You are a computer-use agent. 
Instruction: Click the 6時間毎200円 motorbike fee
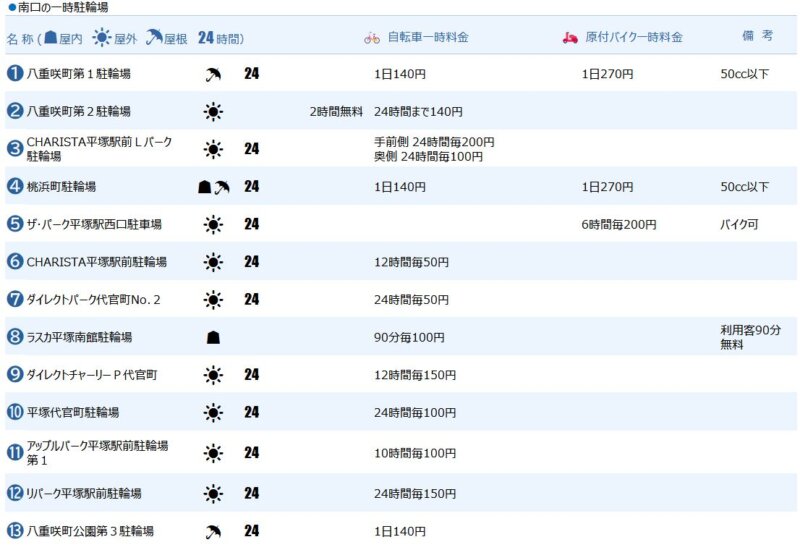[x=619, y=225]
